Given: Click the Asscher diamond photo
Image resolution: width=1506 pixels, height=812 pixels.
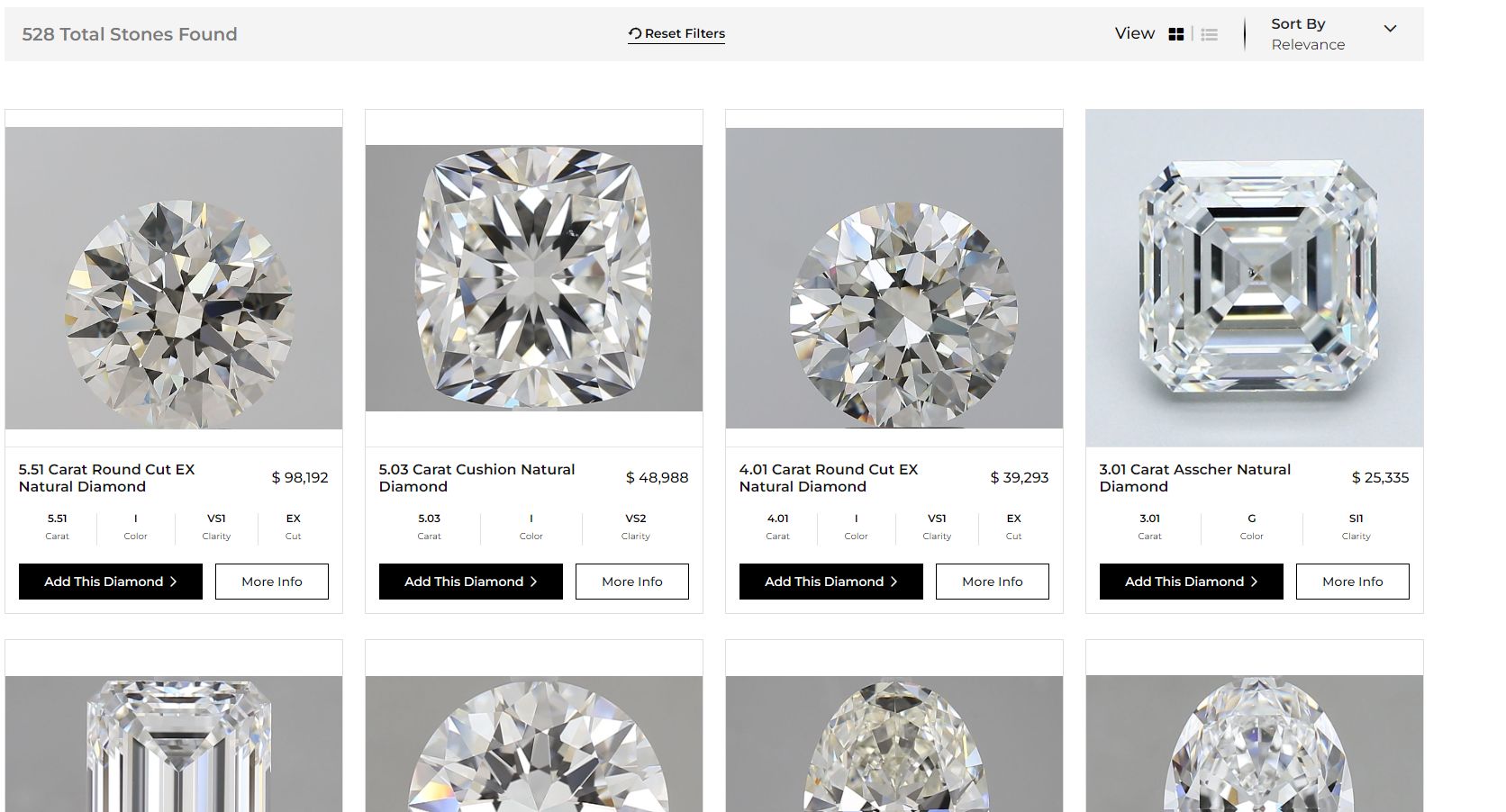Looking at the screenshot, I should click(1255, 278).
